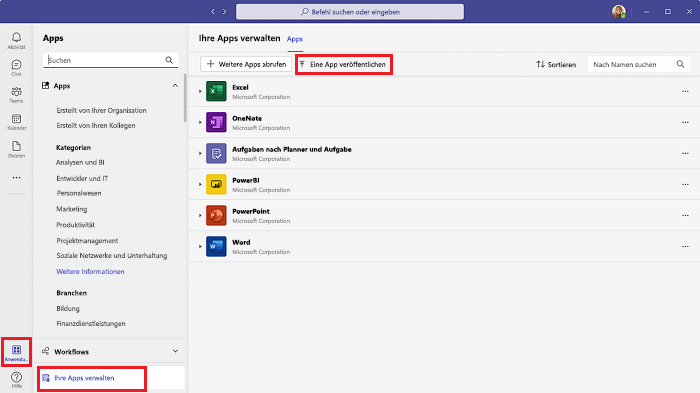Select Entwickler und IT category
Image resolution: width=700 pixels, height=393 pixels.
pyautogui.click(x=82, y=178)
